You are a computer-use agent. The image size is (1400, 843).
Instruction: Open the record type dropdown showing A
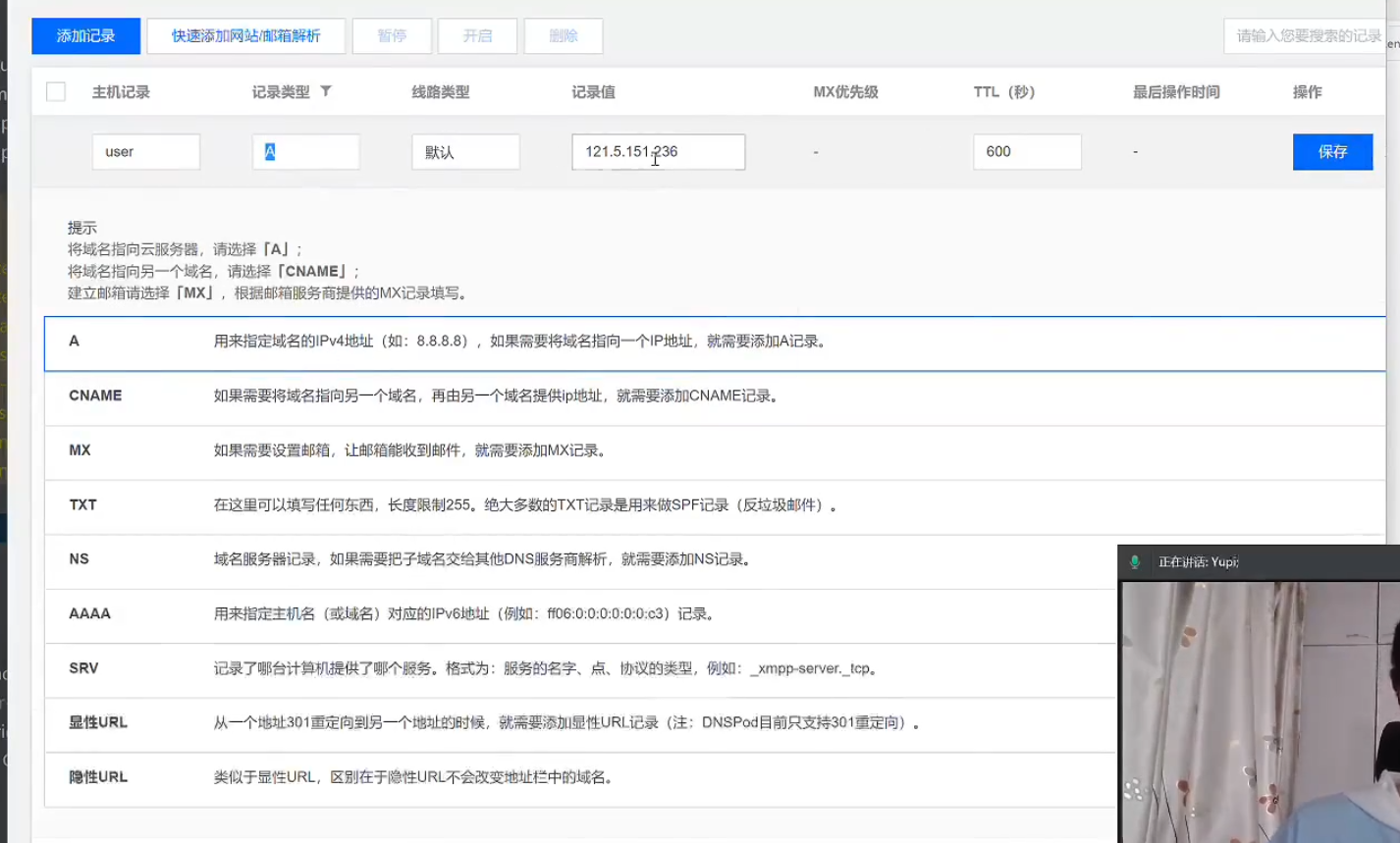click(305, 152)
